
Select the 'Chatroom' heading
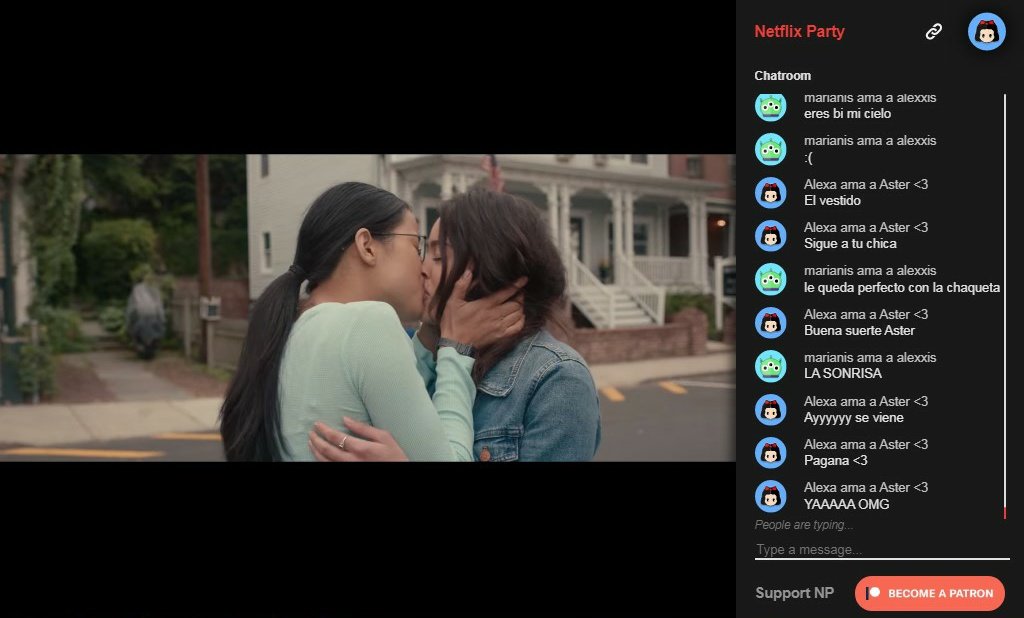point(782,75)
